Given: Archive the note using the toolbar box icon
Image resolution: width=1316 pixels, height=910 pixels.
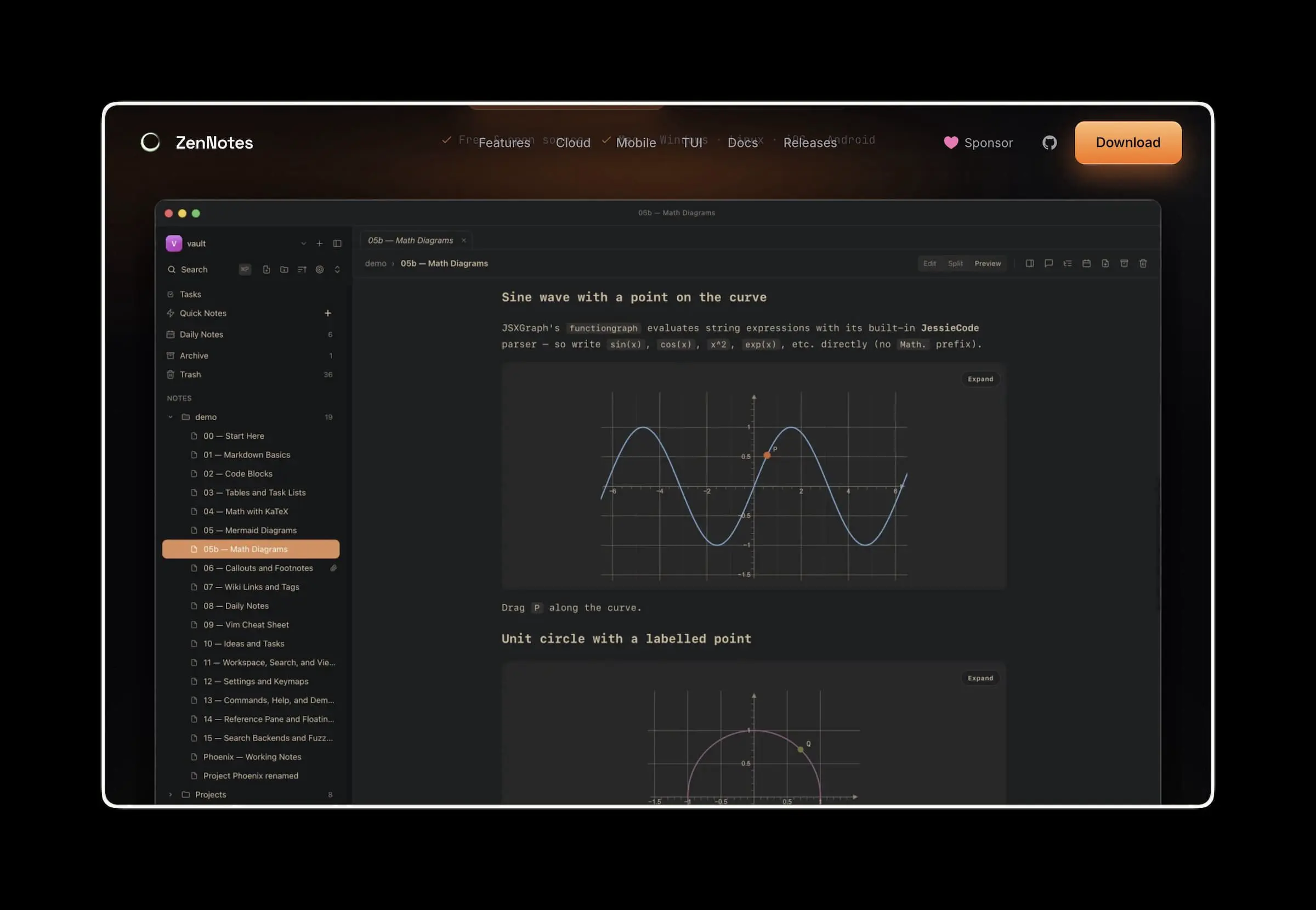Looking at the screenshot, I should point(1124,263).
